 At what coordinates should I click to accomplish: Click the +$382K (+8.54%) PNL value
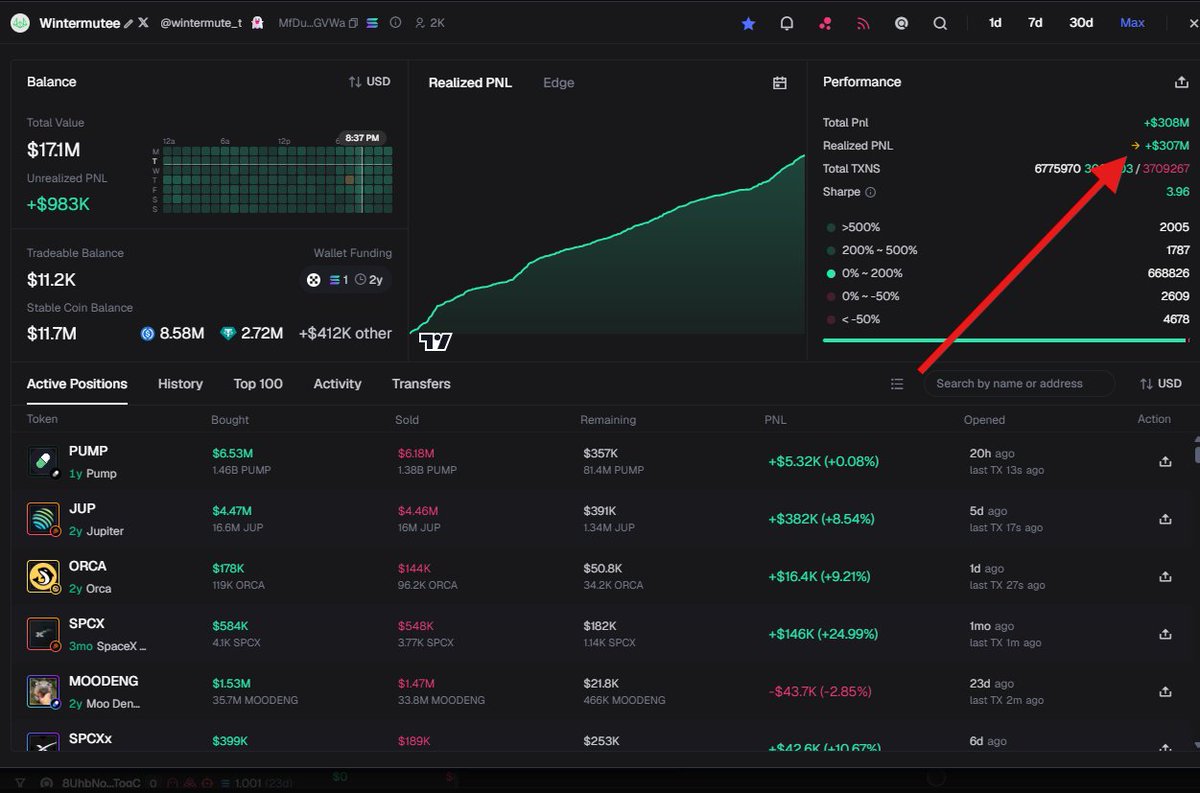point(821,519)
